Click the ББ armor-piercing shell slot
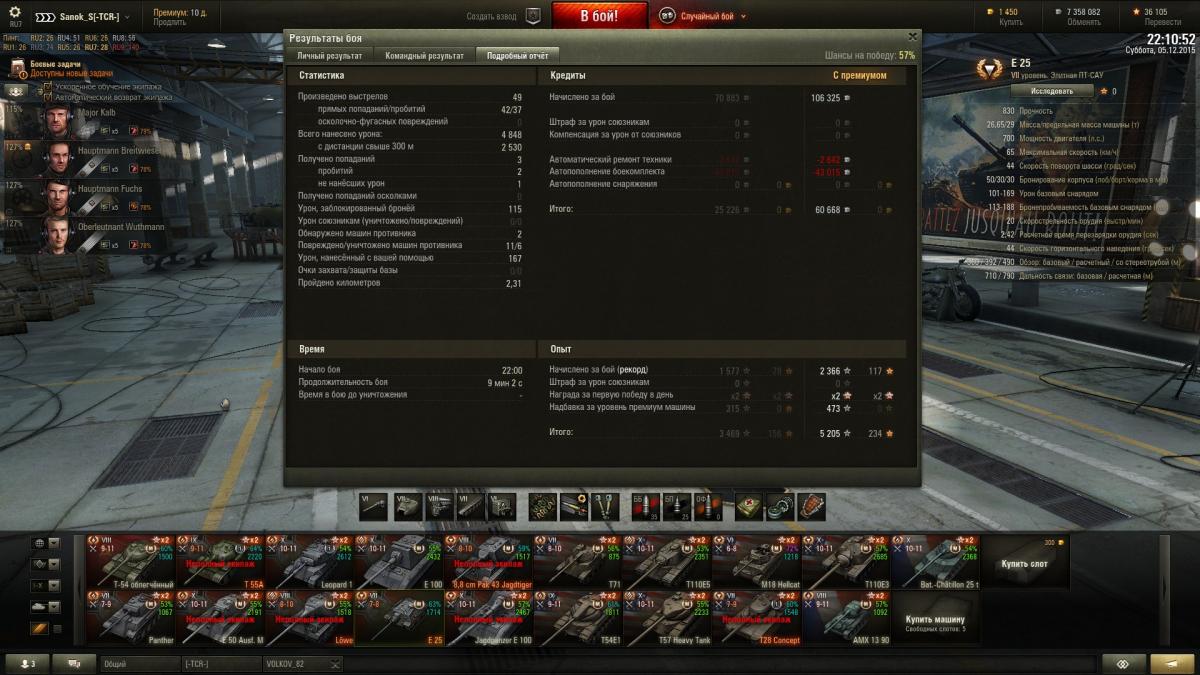This screenshot has width=1200, height=675. (645, 507)
